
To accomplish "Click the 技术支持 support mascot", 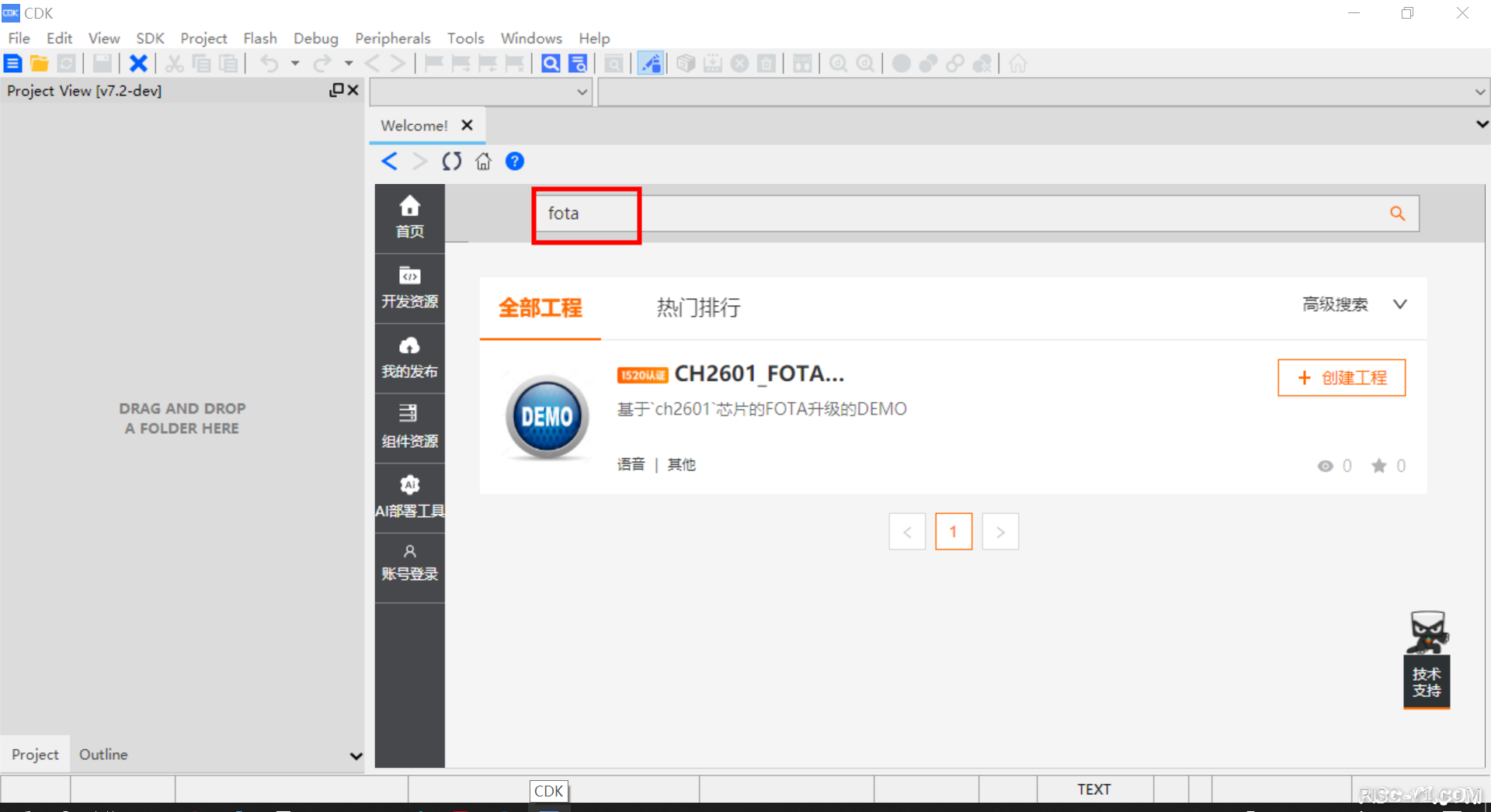I will (x=1427, y=660).
